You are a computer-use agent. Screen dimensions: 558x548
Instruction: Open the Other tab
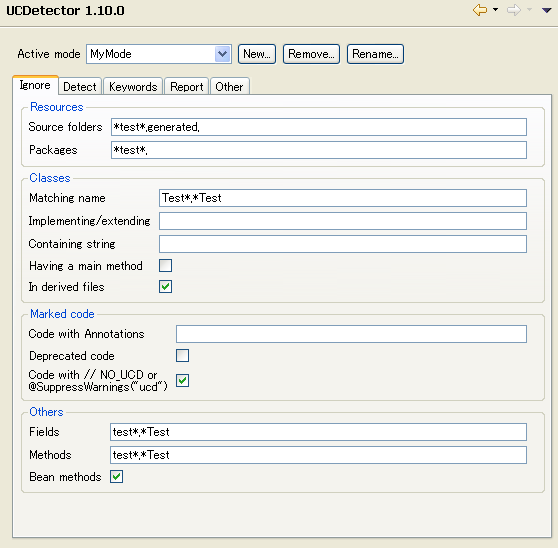229,86
